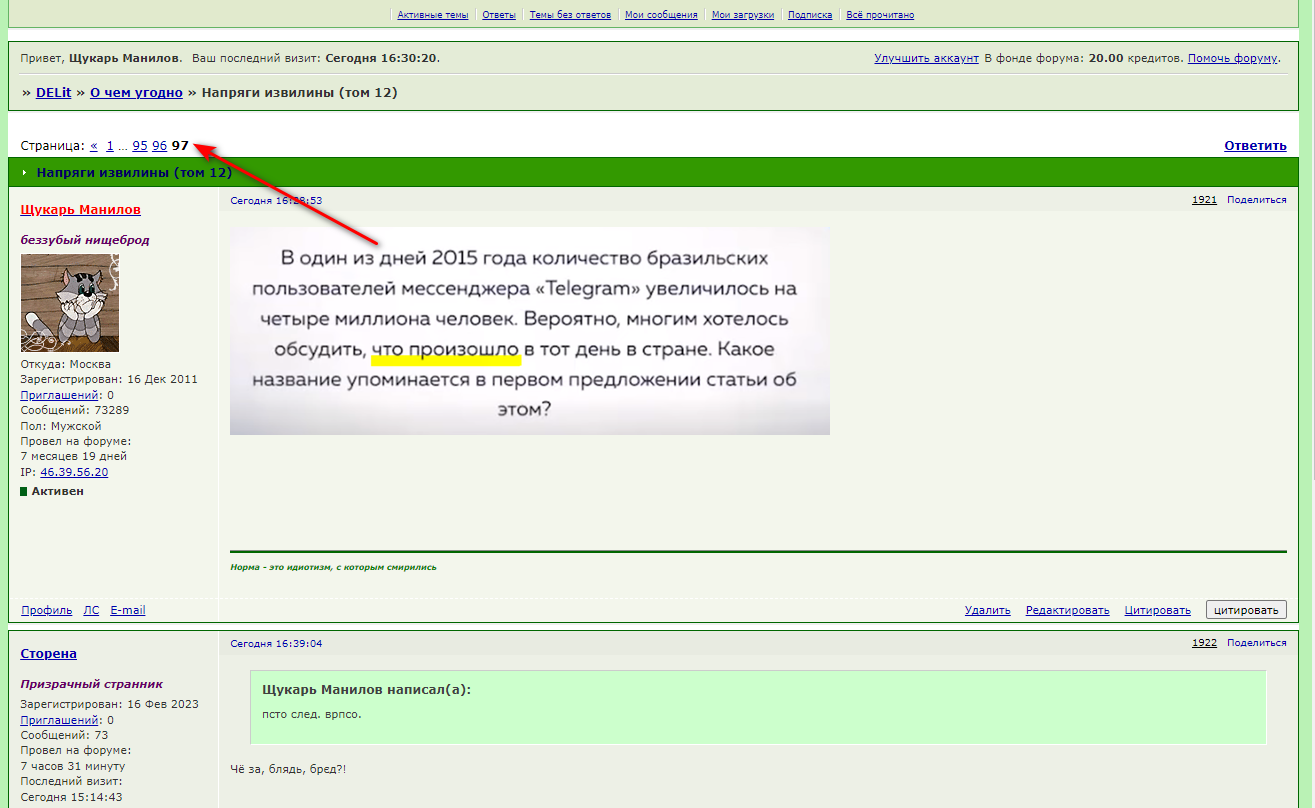Go to previous page using « link
1315x808 pixels.
[94, 146]
